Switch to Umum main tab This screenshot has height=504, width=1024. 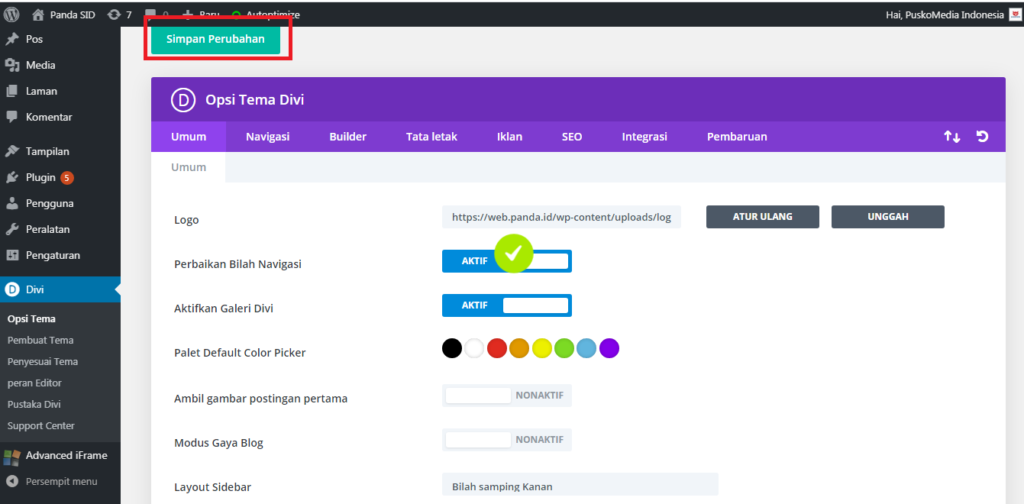tap(189, 137)
